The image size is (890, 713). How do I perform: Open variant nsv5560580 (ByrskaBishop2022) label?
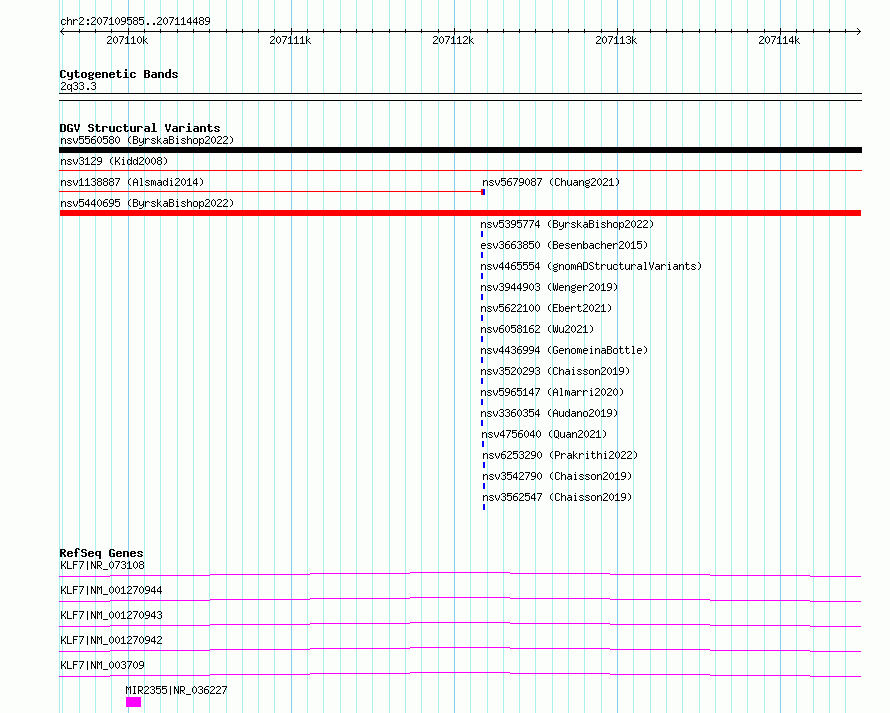[x=147, y=140]
